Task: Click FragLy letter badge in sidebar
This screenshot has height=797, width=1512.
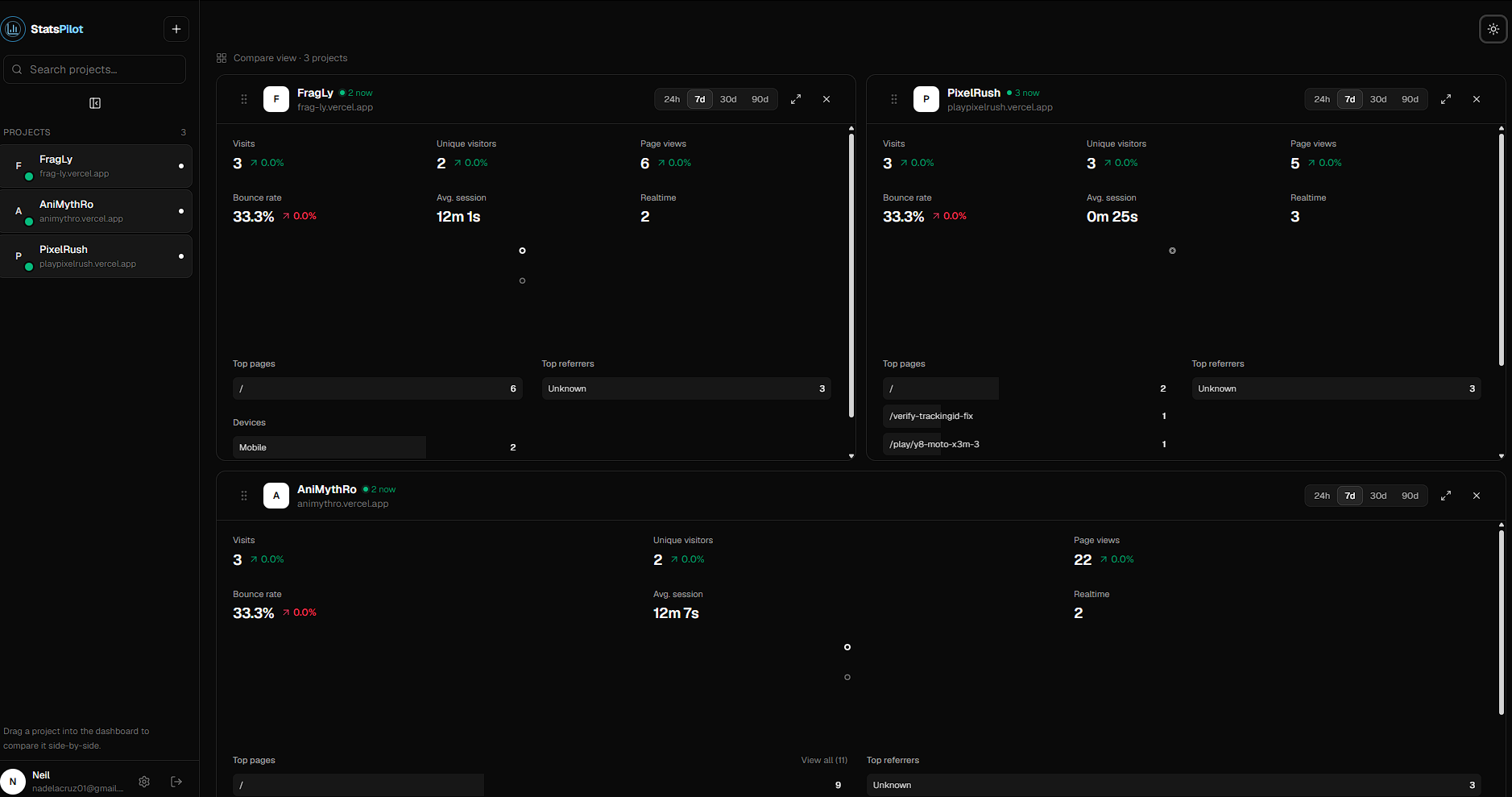Action: pyautogui.click(x=19, y=166)
